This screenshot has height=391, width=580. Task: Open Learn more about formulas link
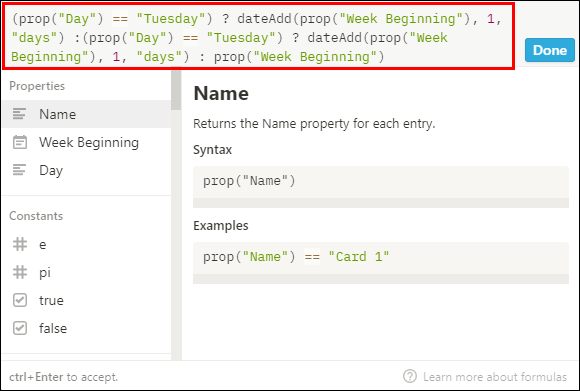click(x=495, y=377)
